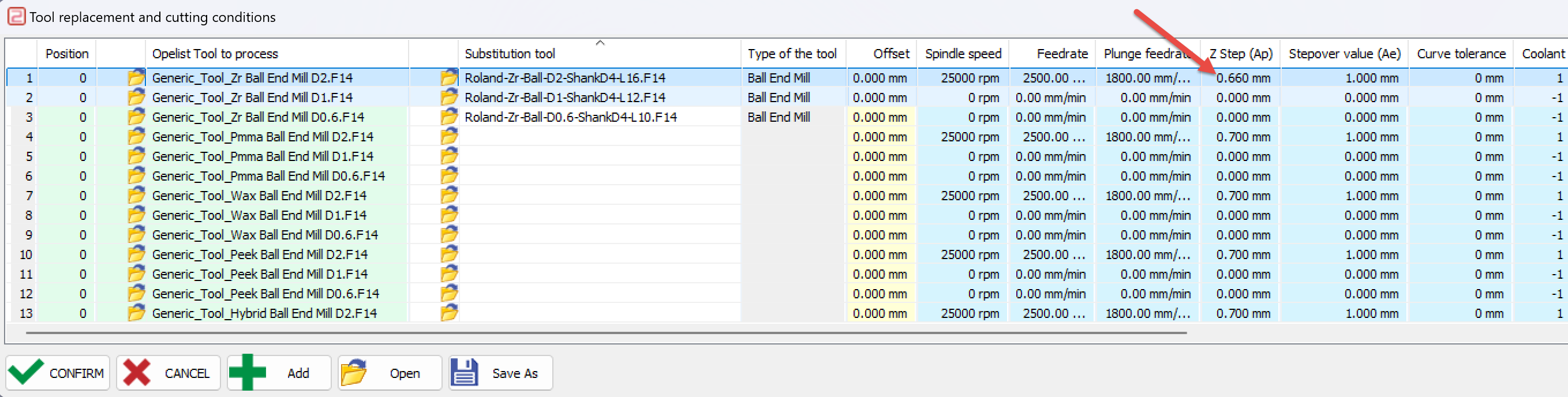Click substitution folder icon for Roland-Zr-Ball-D1

tap(448, 97)
